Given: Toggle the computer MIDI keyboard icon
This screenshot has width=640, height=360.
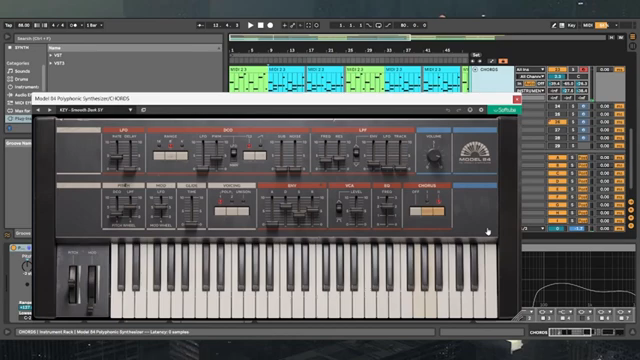Looking at the screenshot, I should click(562, 25).
